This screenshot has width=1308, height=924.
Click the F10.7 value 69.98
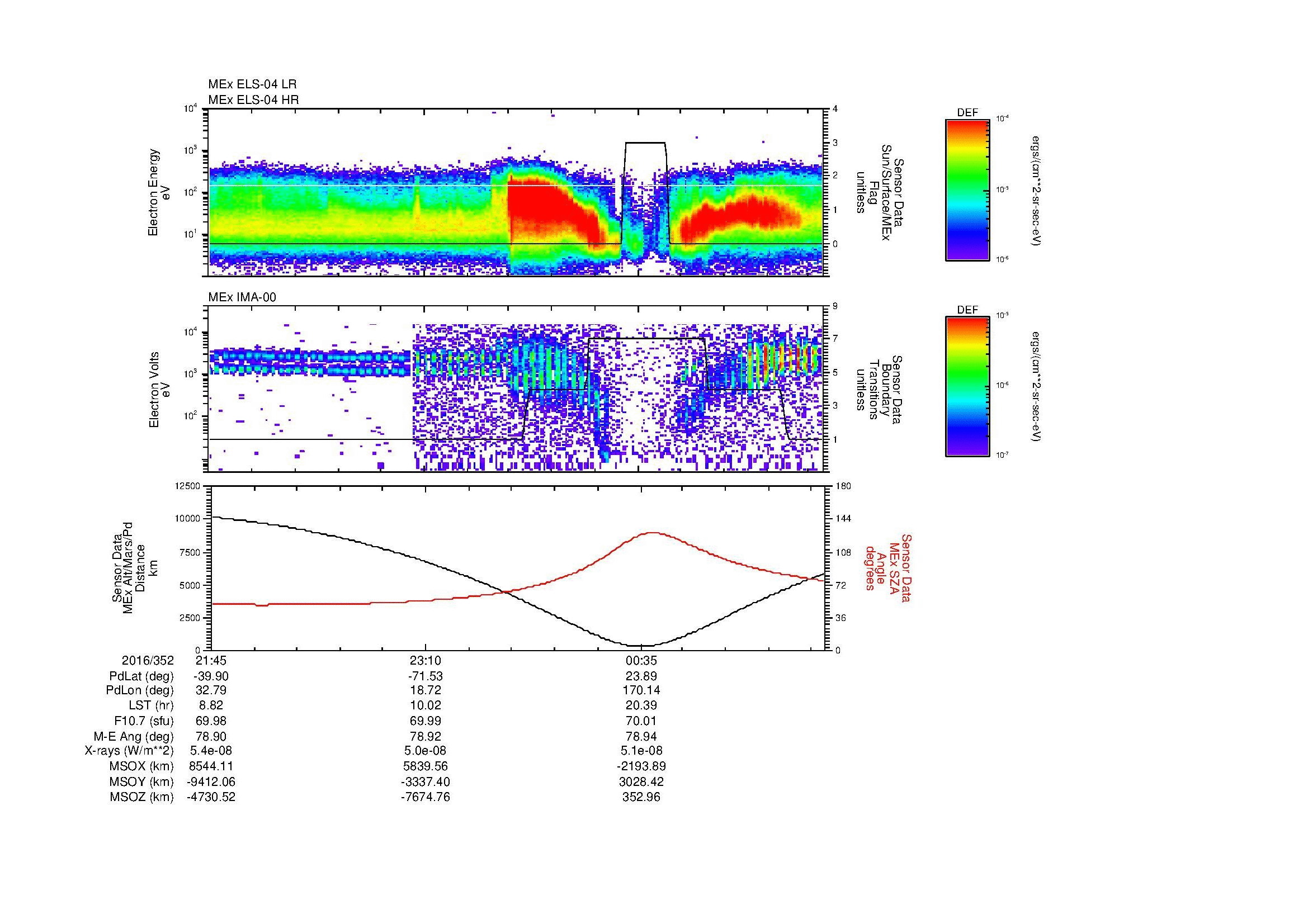(x=211, y=721)
